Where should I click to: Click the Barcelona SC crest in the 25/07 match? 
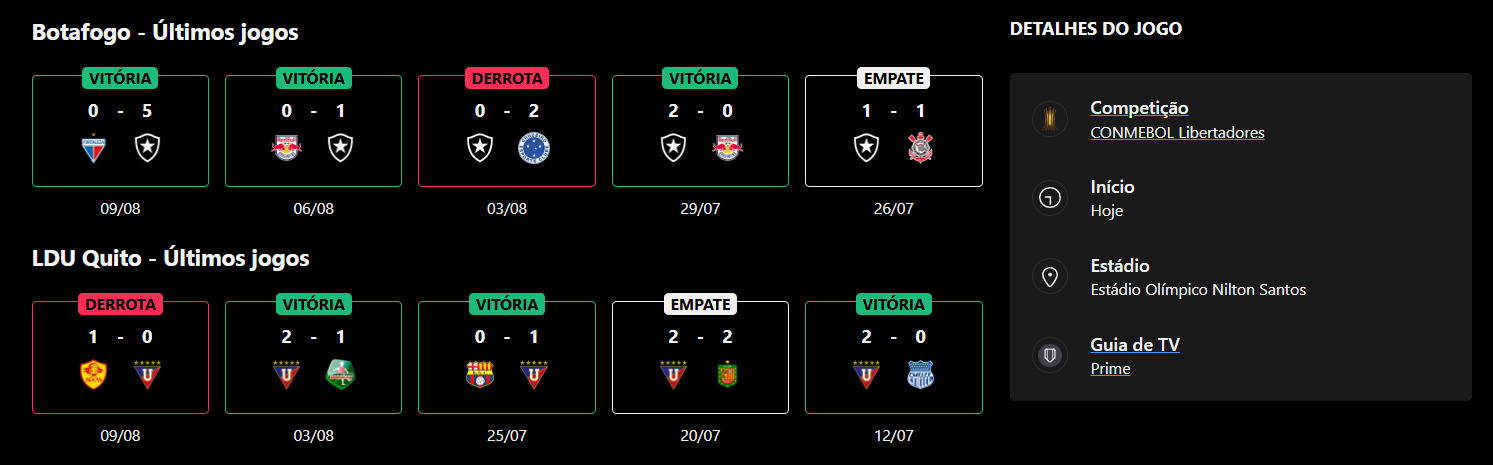tap(481, 374)
